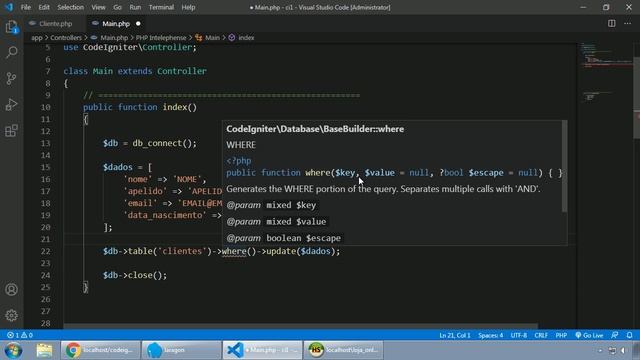Image resolution: width=640 pixels, height=360 pixels.
Task: Open the Terminal menu
Action: click(161, 7)
